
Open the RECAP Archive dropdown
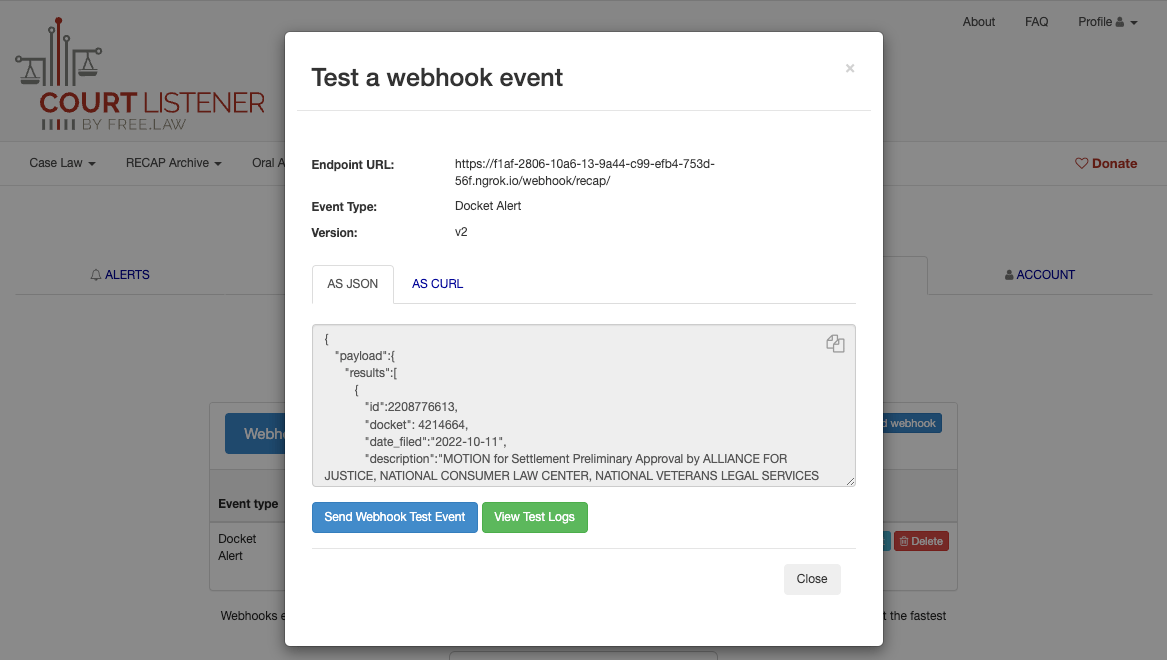tap(173, 163)
